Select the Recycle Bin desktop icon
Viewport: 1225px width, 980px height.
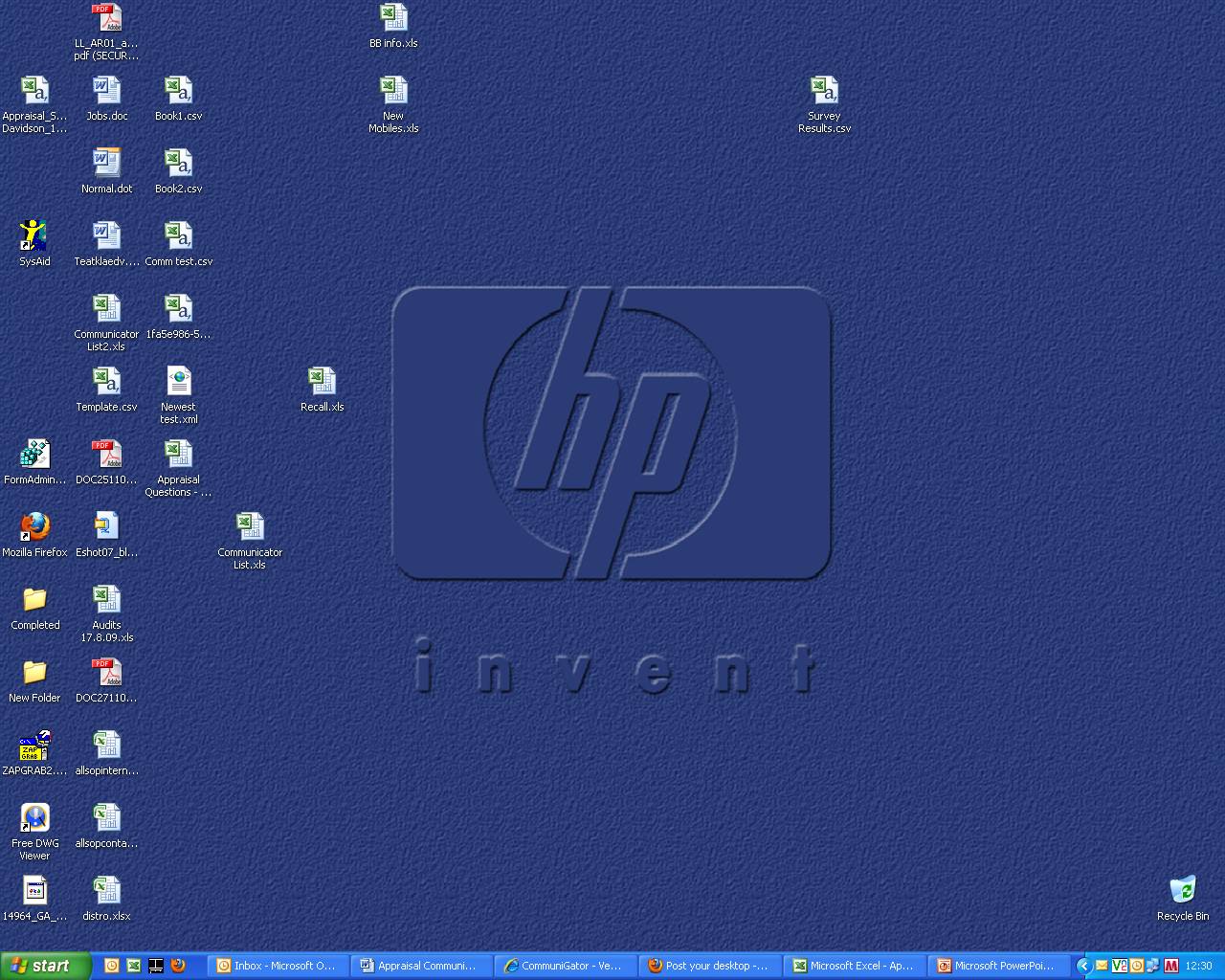(x=1183, y=898)
